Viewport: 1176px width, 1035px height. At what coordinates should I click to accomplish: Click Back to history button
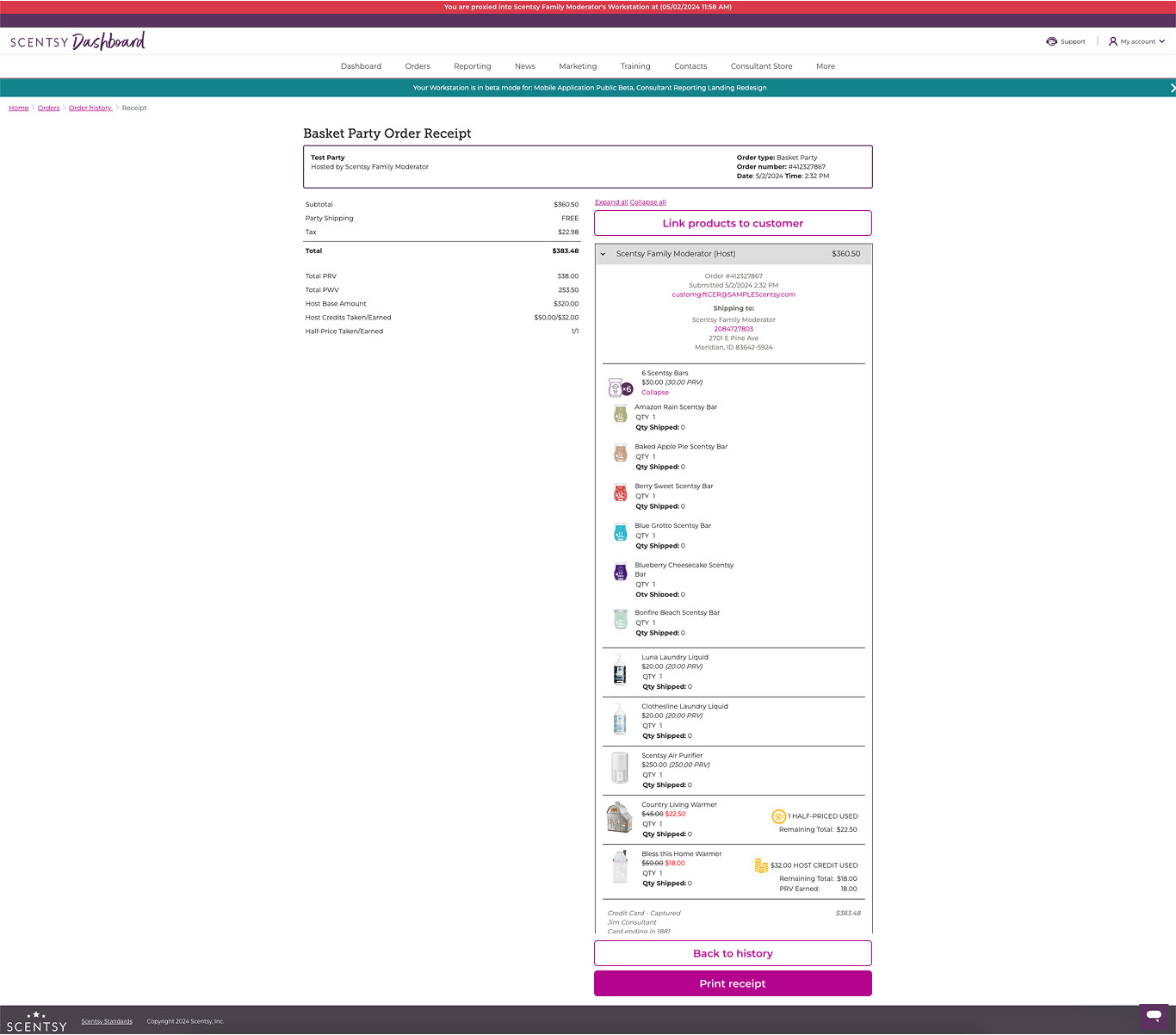coord(733,953)
